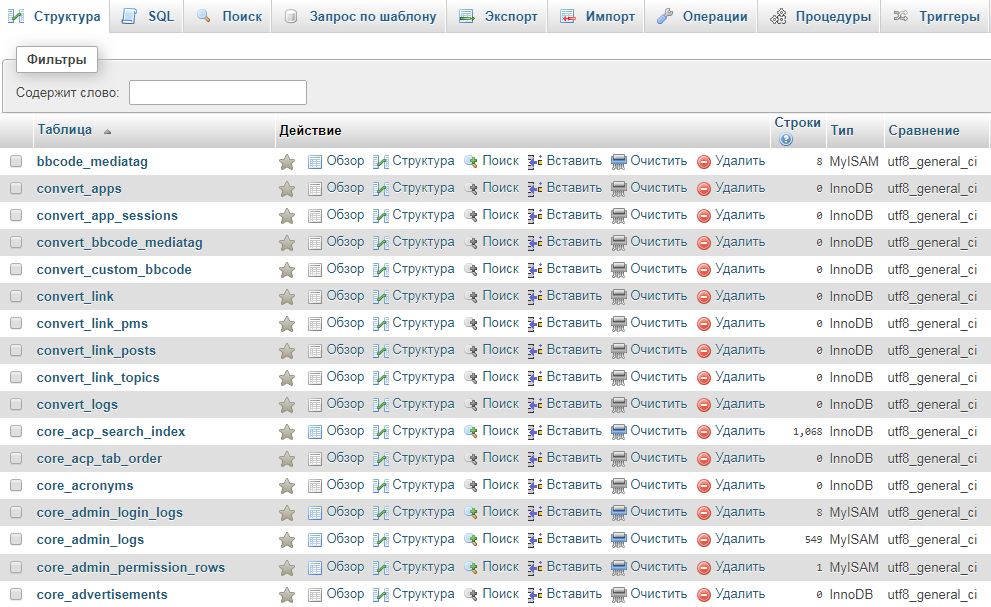Click MyISAM type in core_admin_login_logs row

(854, 512)
